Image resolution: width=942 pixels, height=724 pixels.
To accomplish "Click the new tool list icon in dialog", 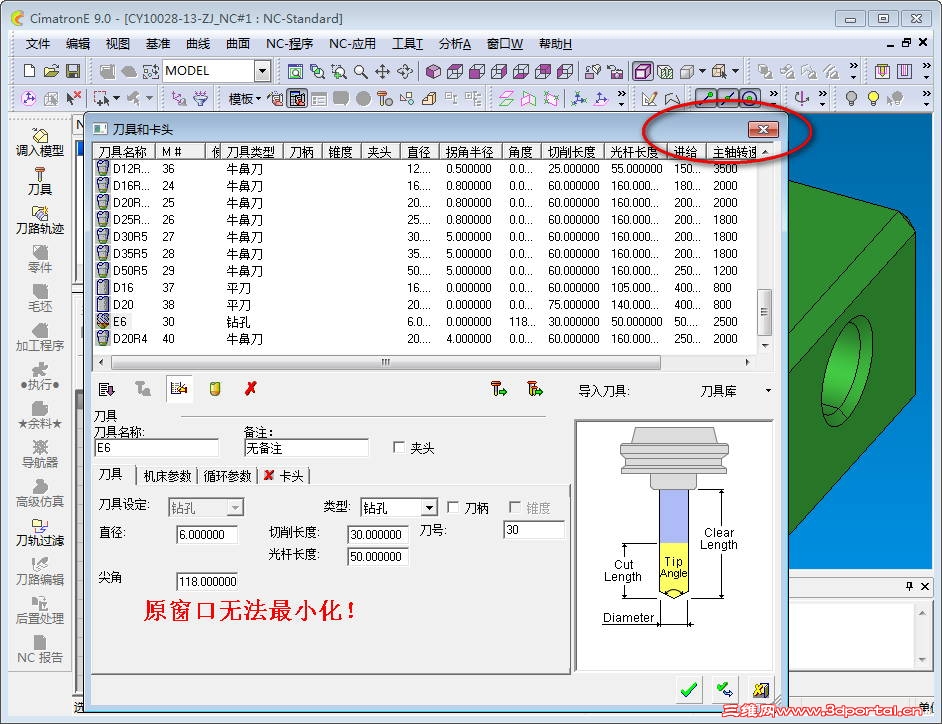I will pyautogui.click(x=106, y=389).
